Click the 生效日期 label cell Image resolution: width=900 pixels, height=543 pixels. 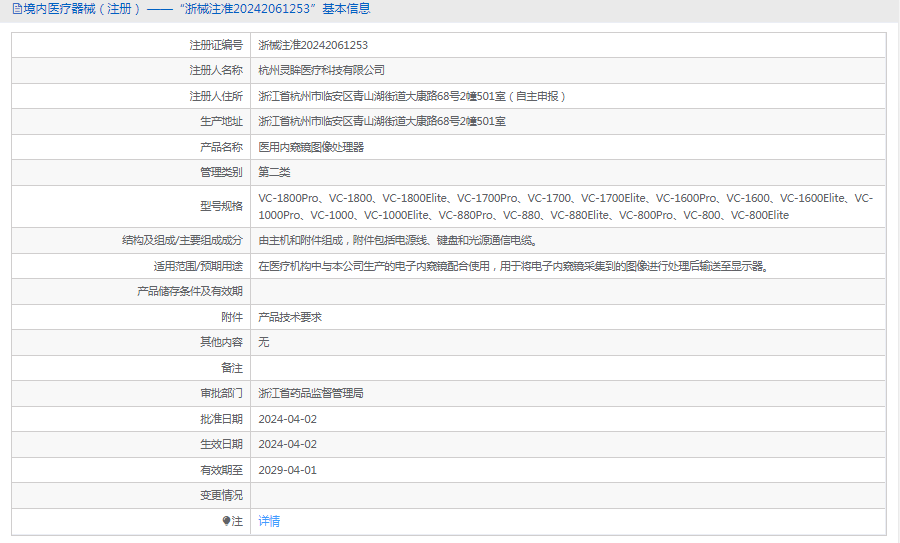click(x=131, y=444)
